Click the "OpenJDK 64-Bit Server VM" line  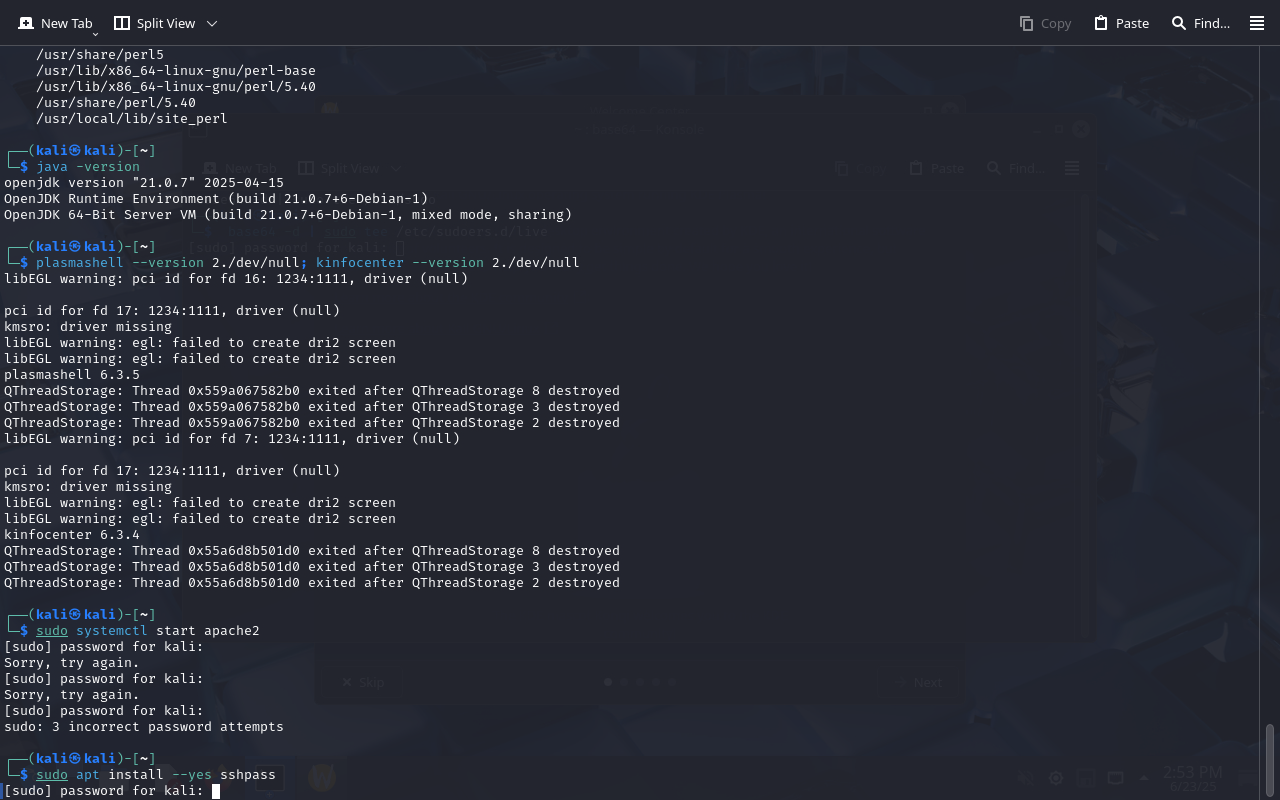(x=288, y=215)
